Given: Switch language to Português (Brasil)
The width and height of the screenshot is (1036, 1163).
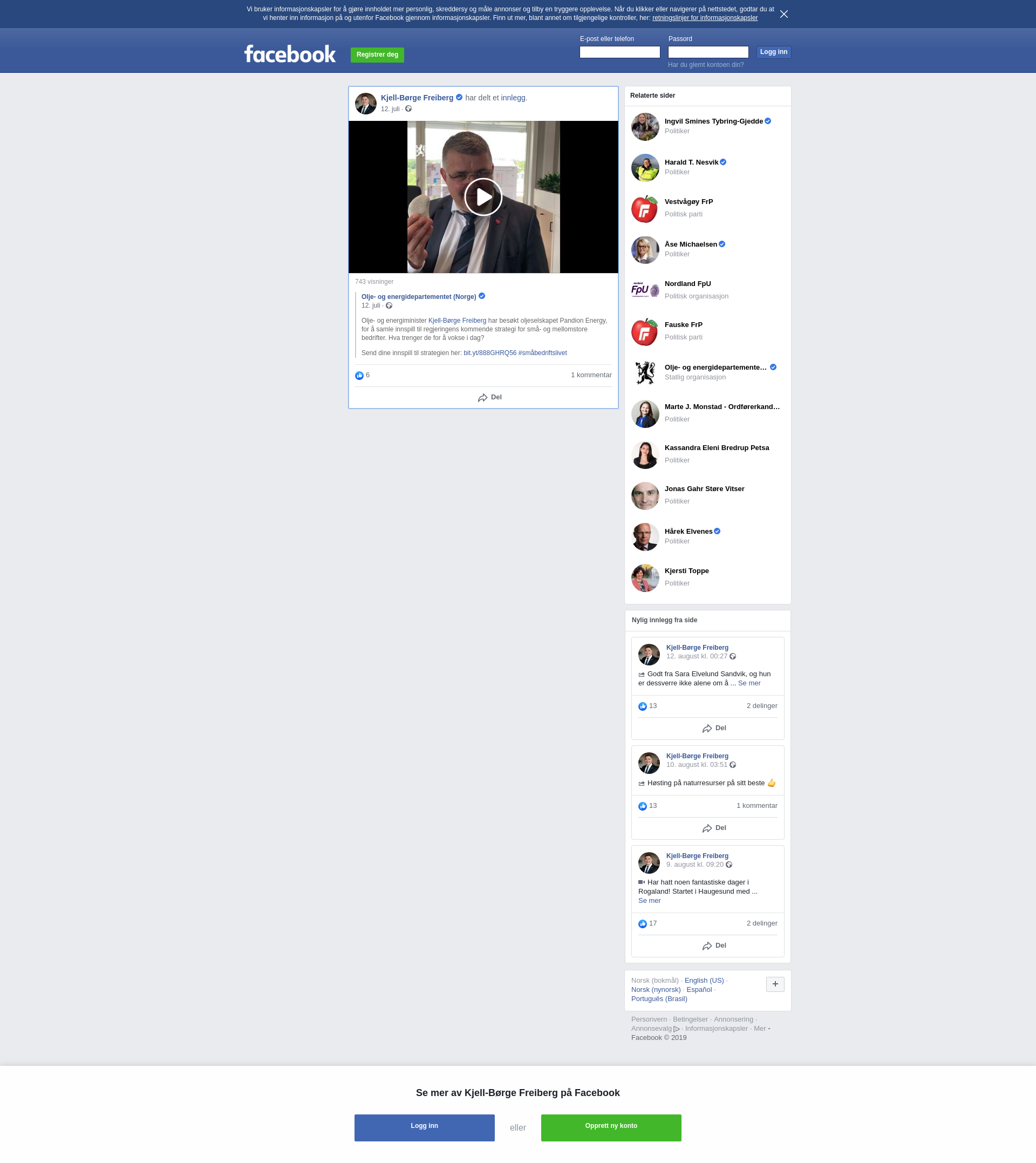Looking at the screenshot, I should click(x=659, y=998).
